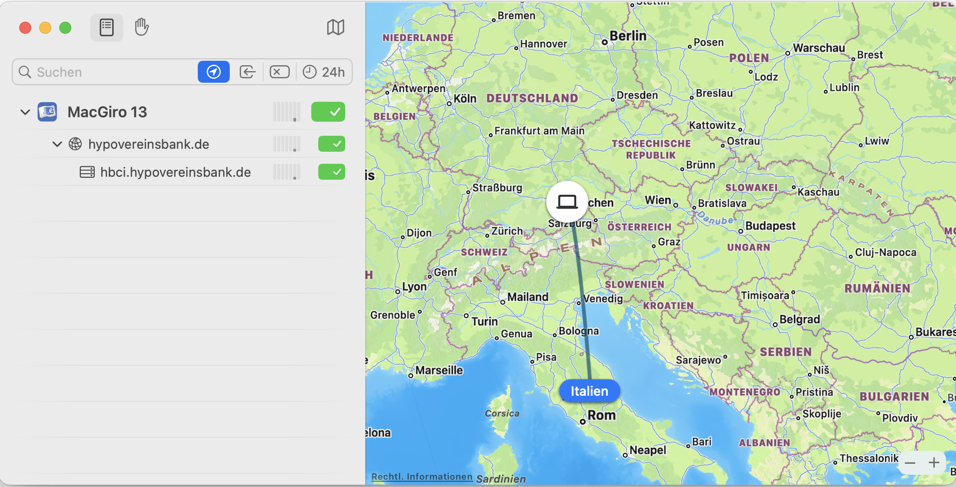Click the Rom city label on map
This screenshot has height=487, width=956.
pyautogui.click(x=602, y=415)
